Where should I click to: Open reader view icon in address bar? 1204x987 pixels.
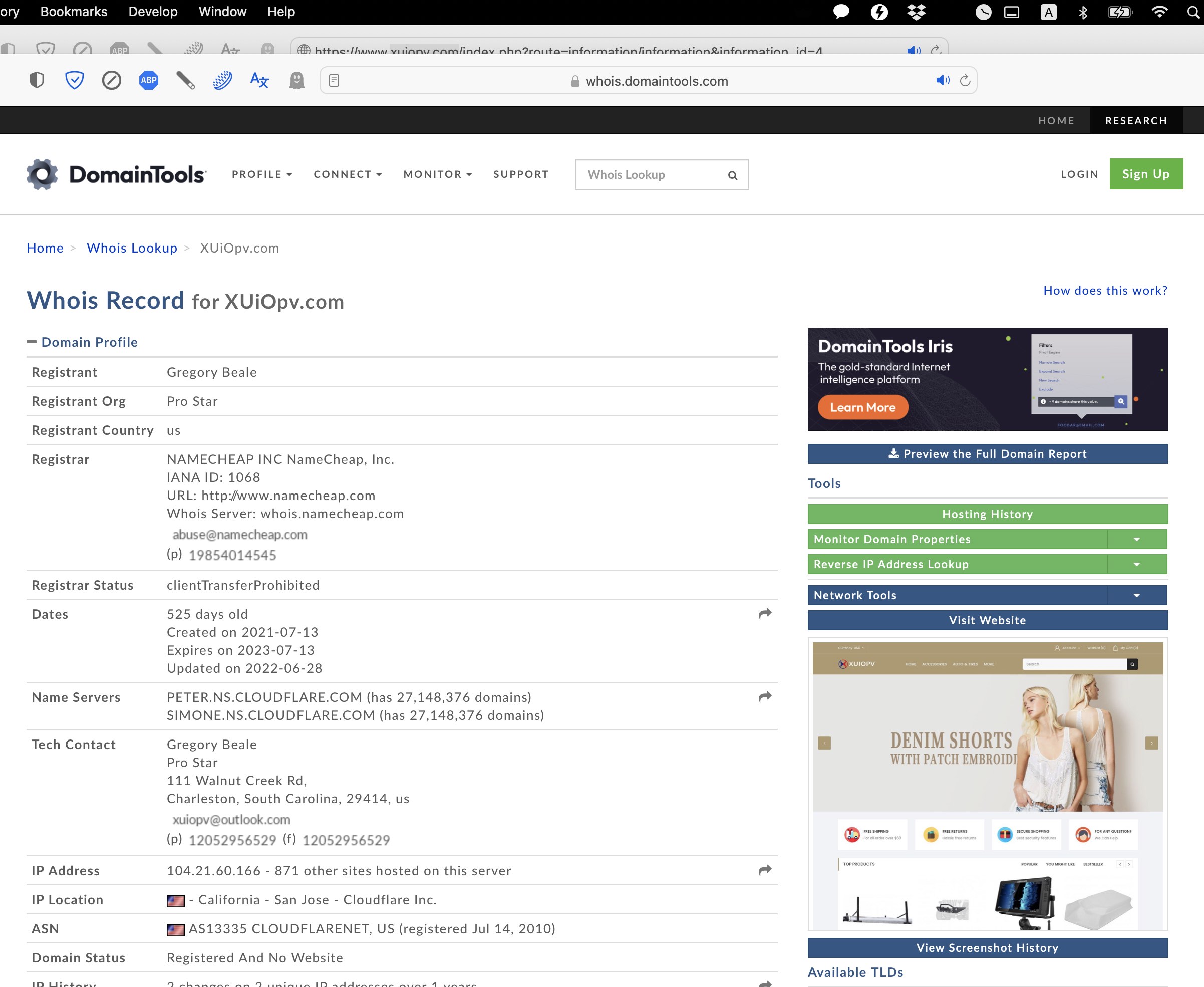334,81
